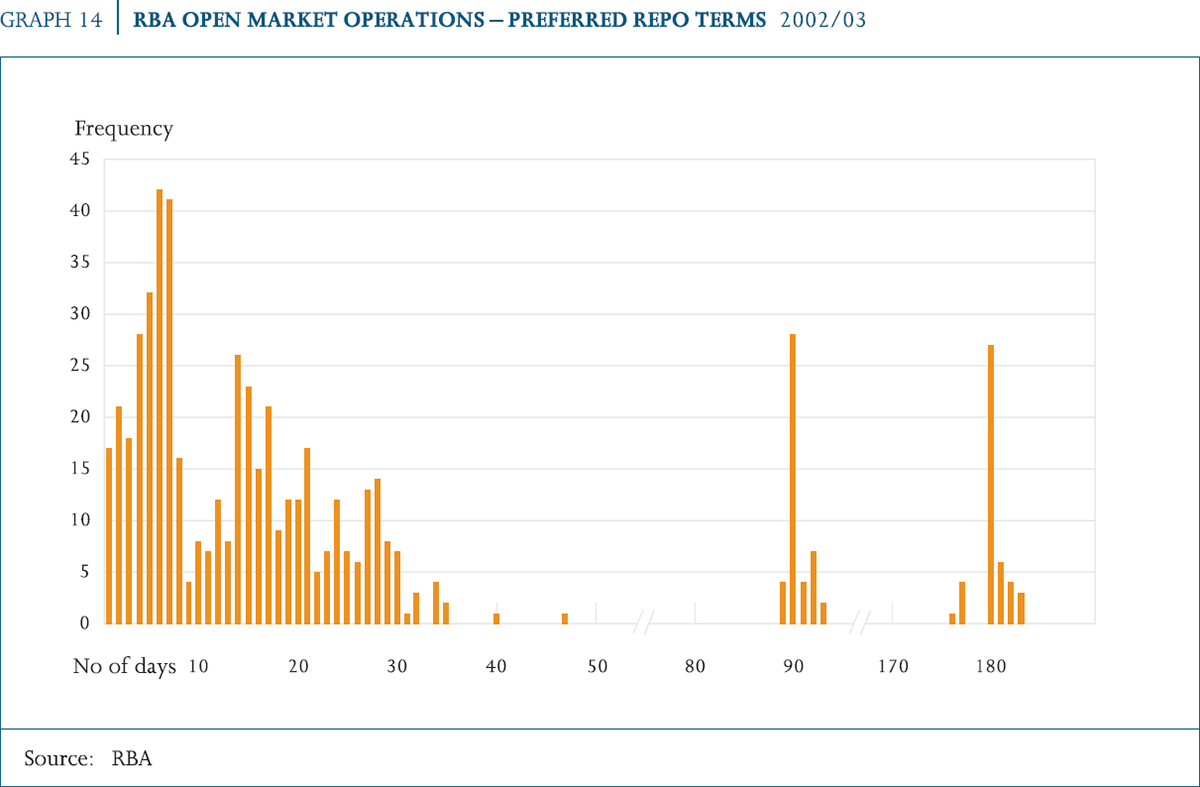
Task: Click the "Source: RBA" footer text
Action: [88, 758]
